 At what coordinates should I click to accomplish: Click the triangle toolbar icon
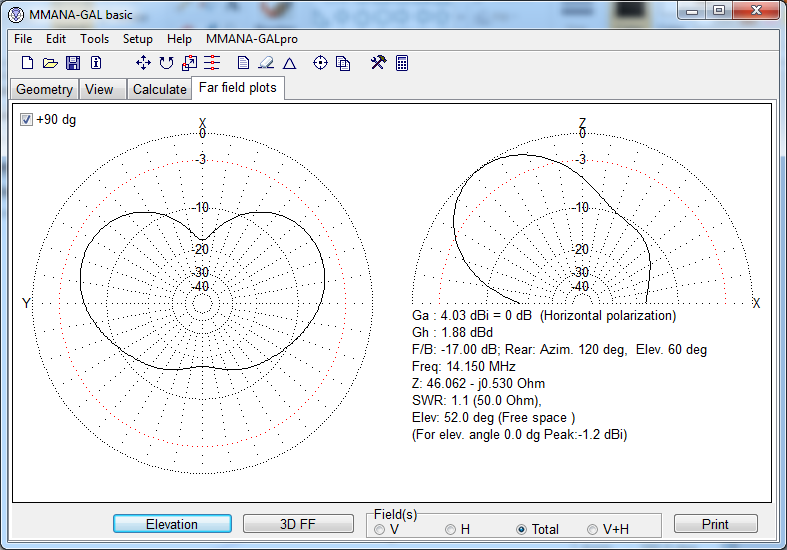290,63
